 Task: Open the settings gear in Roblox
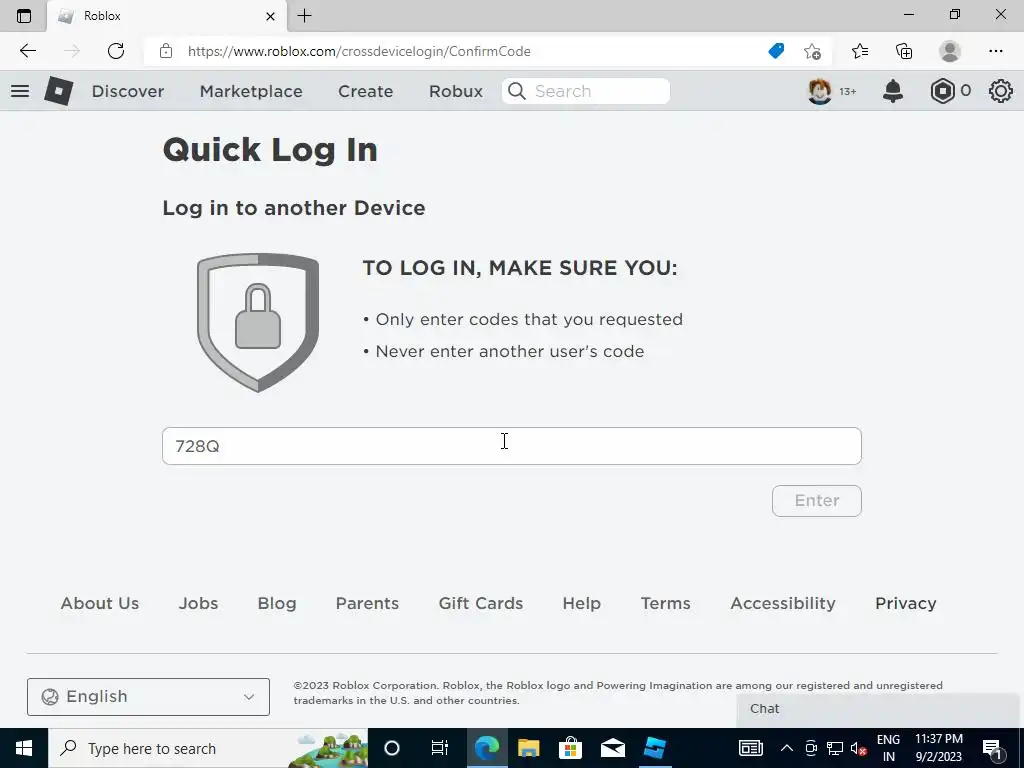1000,91
